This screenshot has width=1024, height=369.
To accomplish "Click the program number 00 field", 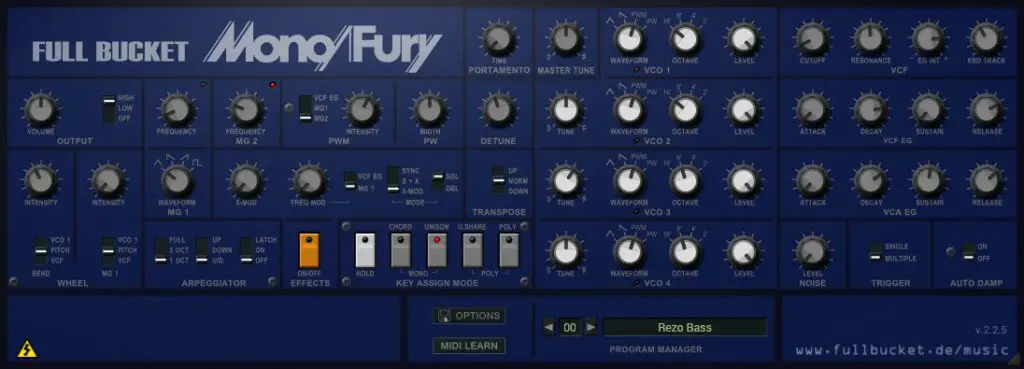I will pos(570,327).
